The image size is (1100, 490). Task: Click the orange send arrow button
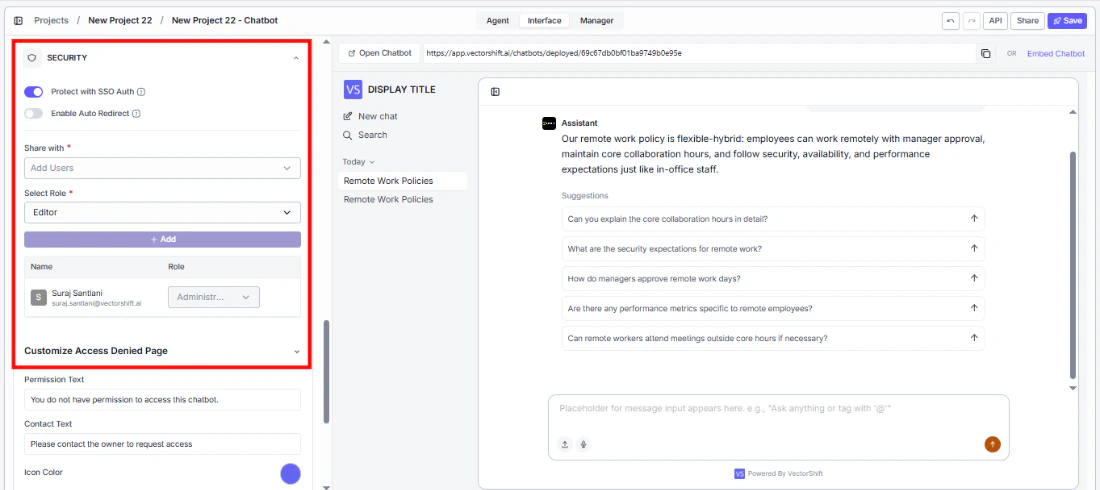tap(993, 444)
